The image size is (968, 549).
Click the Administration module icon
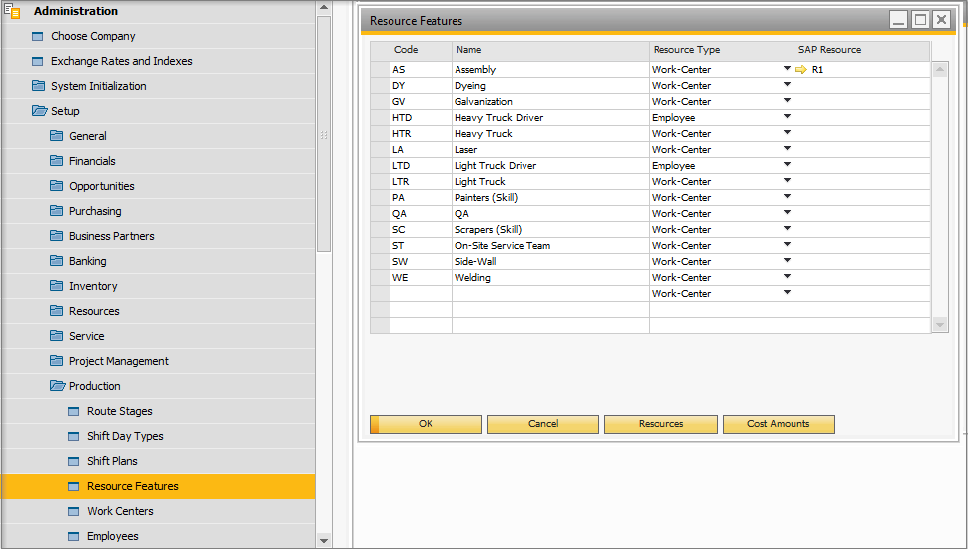pyautogui.click(x=13, y=11)
